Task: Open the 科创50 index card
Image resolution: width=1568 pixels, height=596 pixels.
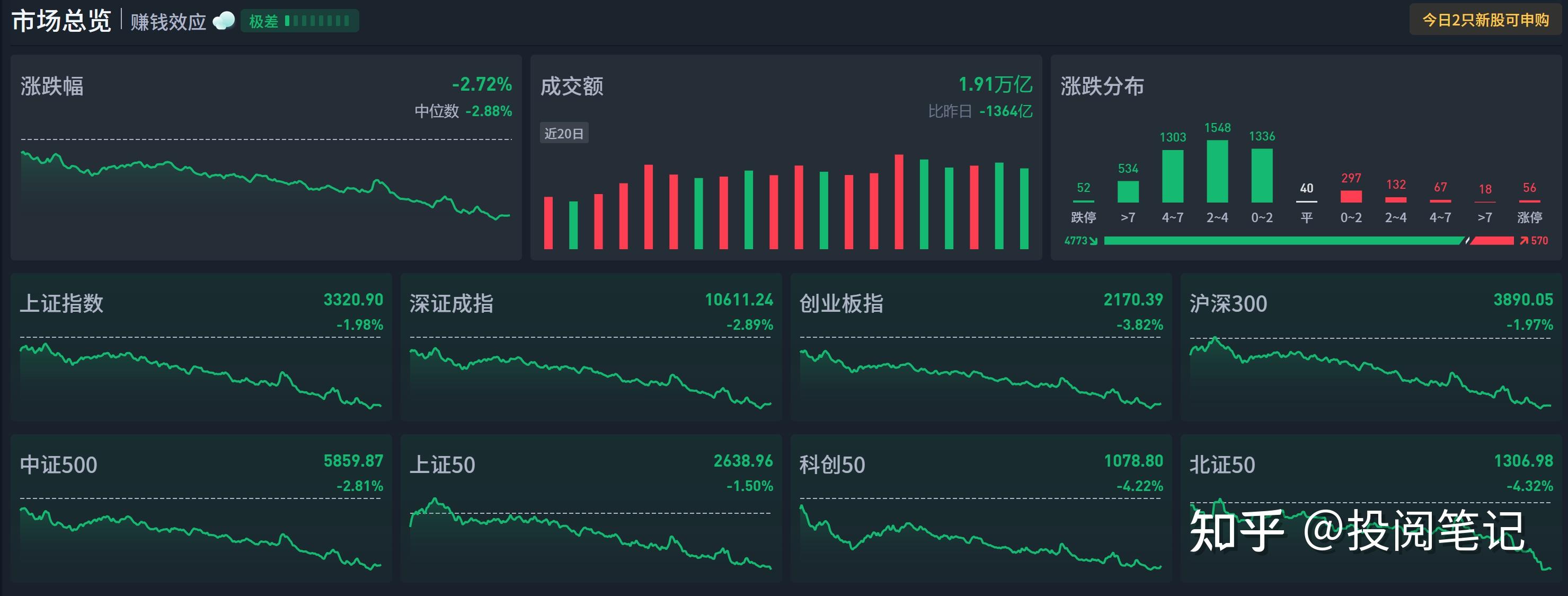Action: tap(981, 509)
